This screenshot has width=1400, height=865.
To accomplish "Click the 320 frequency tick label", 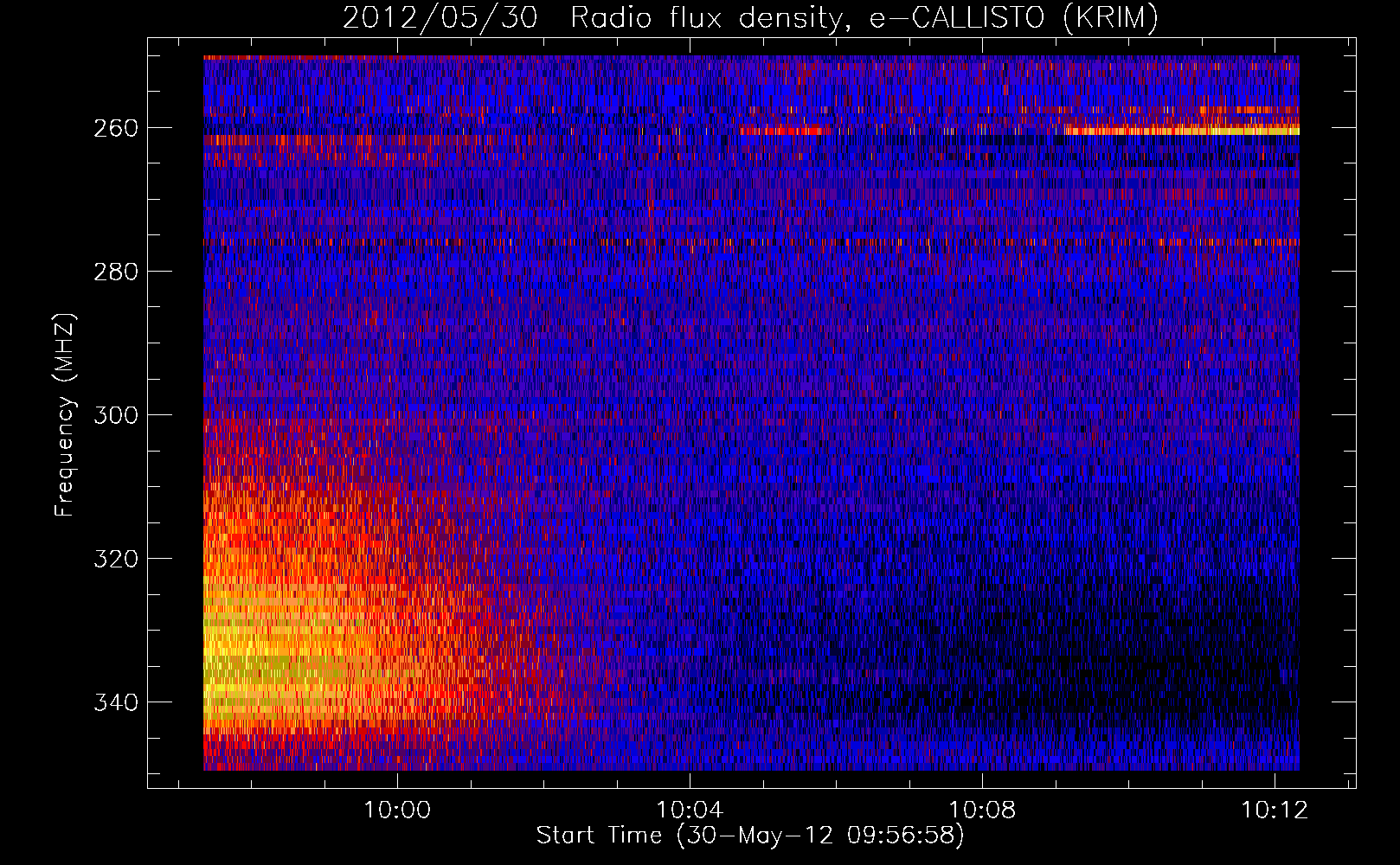I will coord(115,559).
